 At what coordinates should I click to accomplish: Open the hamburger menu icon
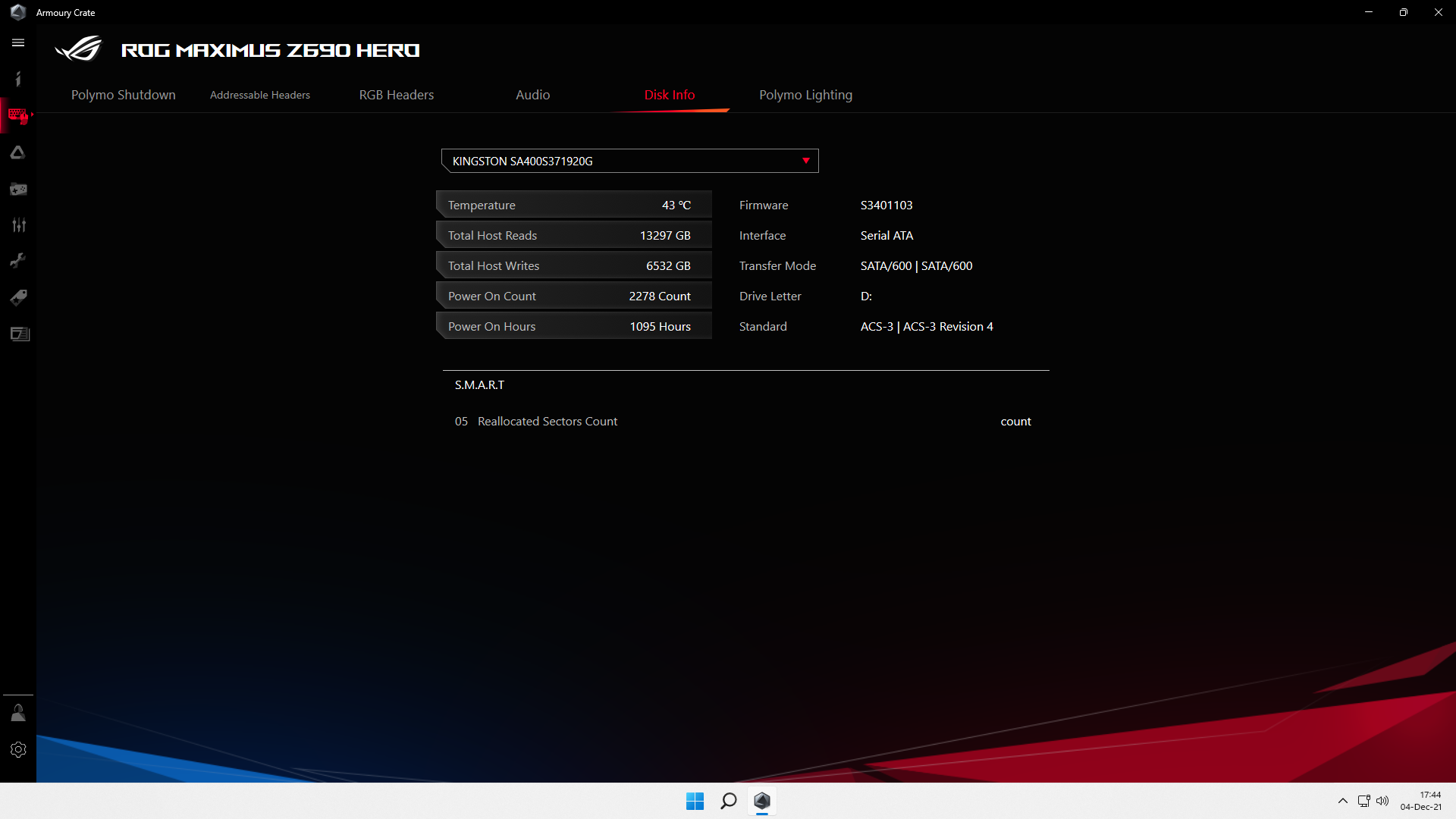[x=18, y=43]
